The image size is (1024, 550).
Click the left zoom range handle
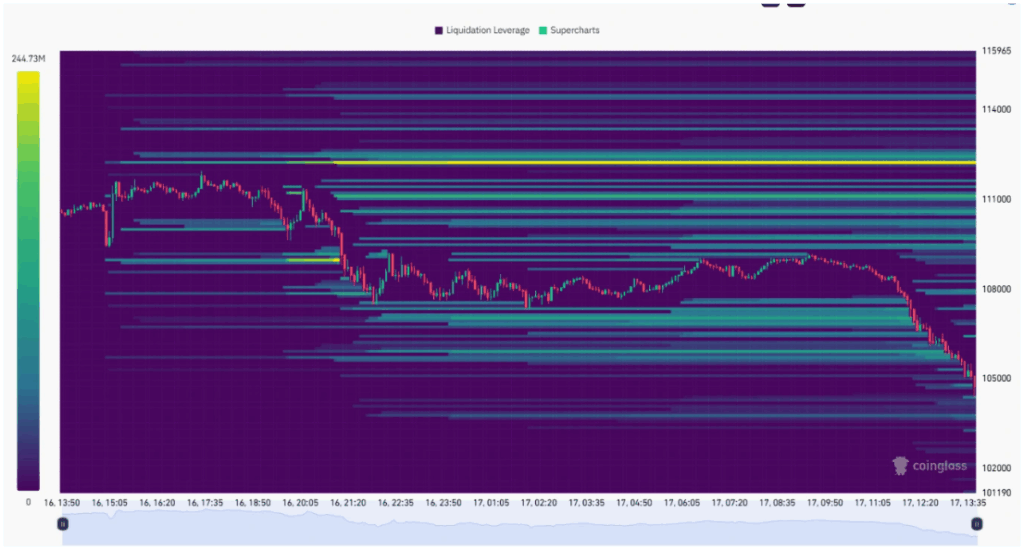point(63,523)
